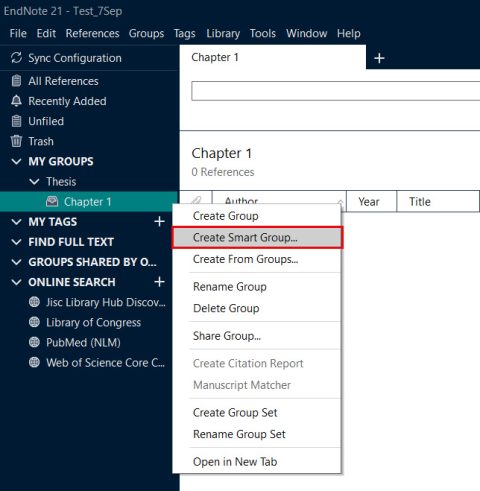
Task: Open the Window menu
Action: click(x=306, y=33)
